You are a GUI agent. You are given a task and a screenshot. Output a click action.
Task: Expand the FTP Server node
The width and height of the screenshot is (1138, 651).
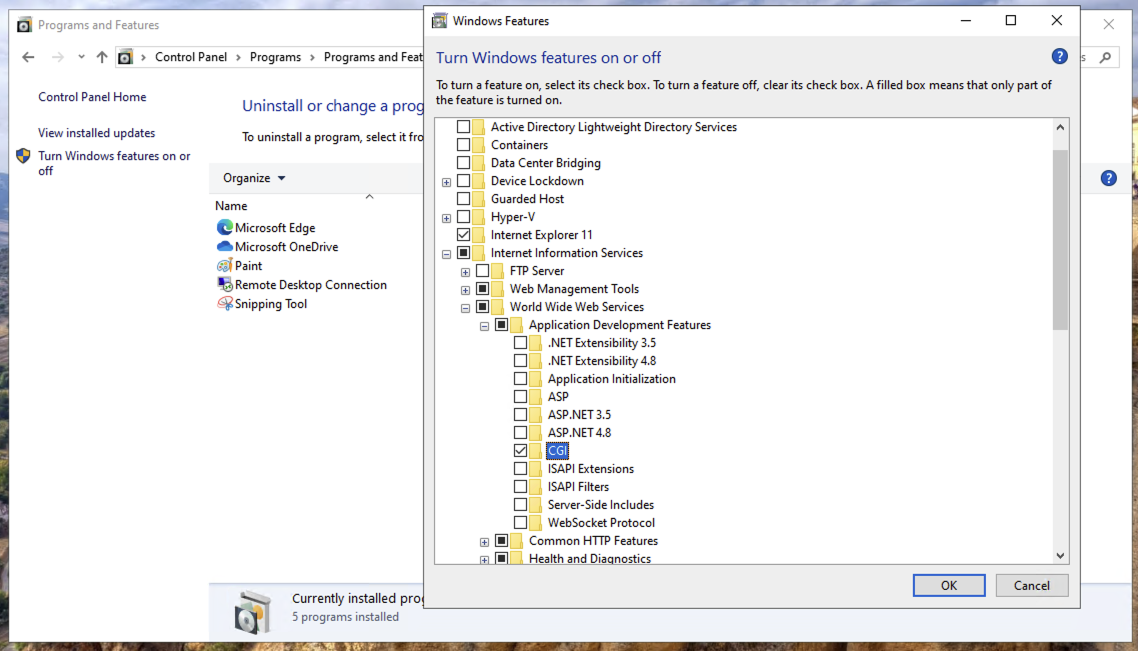point(465,272)
